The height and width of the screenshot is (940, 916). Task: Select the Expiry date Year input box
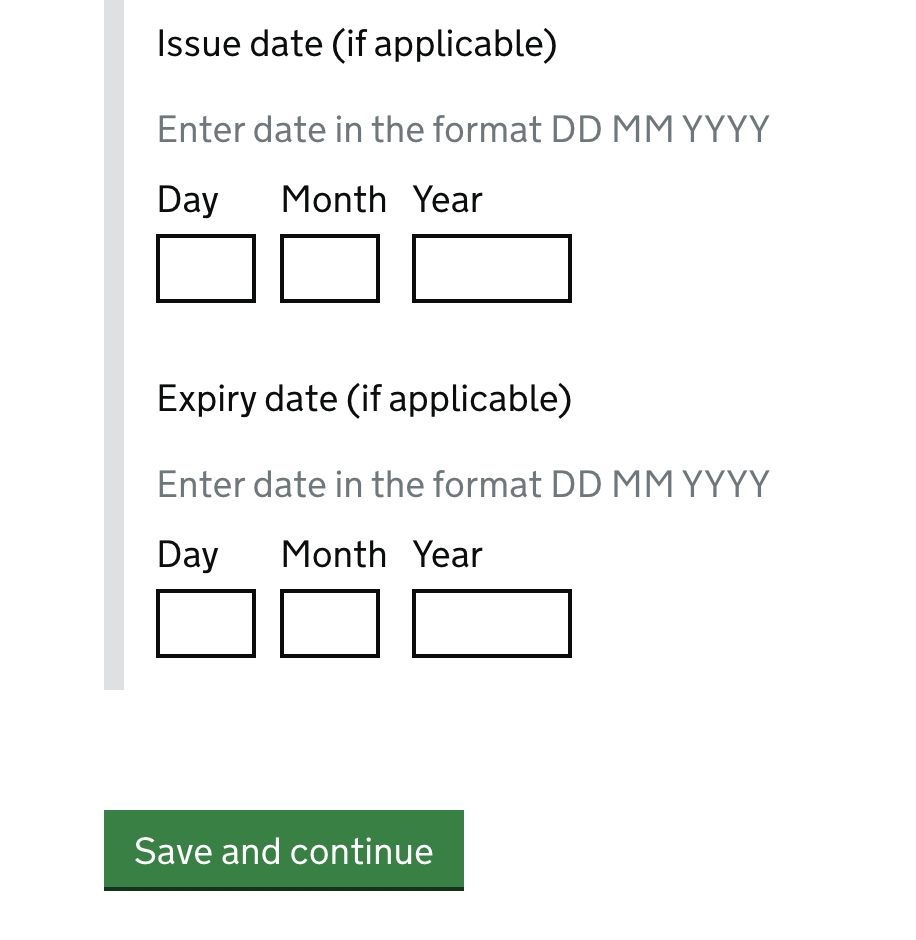(492, 623)
